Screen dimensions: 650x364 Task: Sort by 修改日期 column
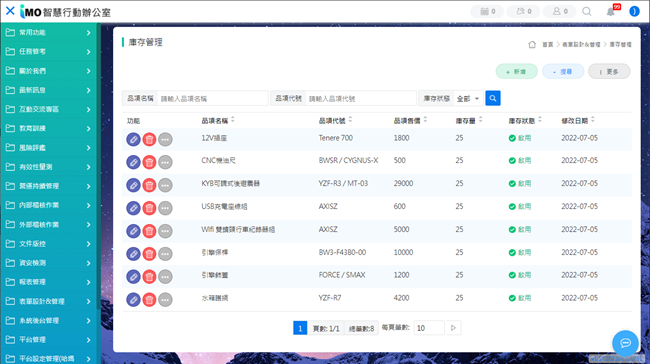coord(593,119)
